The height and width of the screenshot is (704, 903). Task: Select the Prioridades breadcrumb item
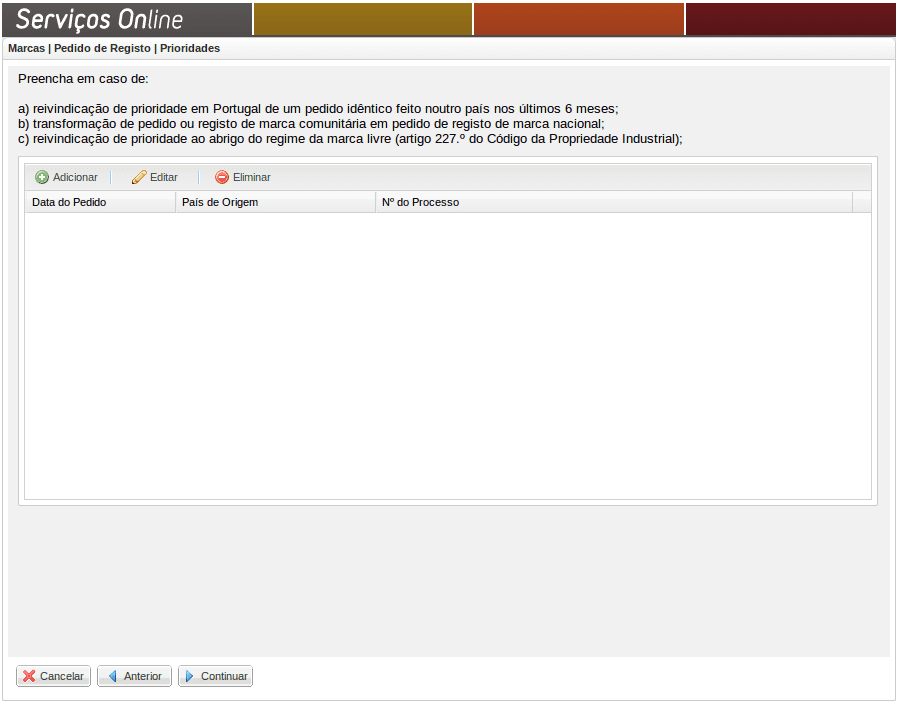[x=190, y=48]
